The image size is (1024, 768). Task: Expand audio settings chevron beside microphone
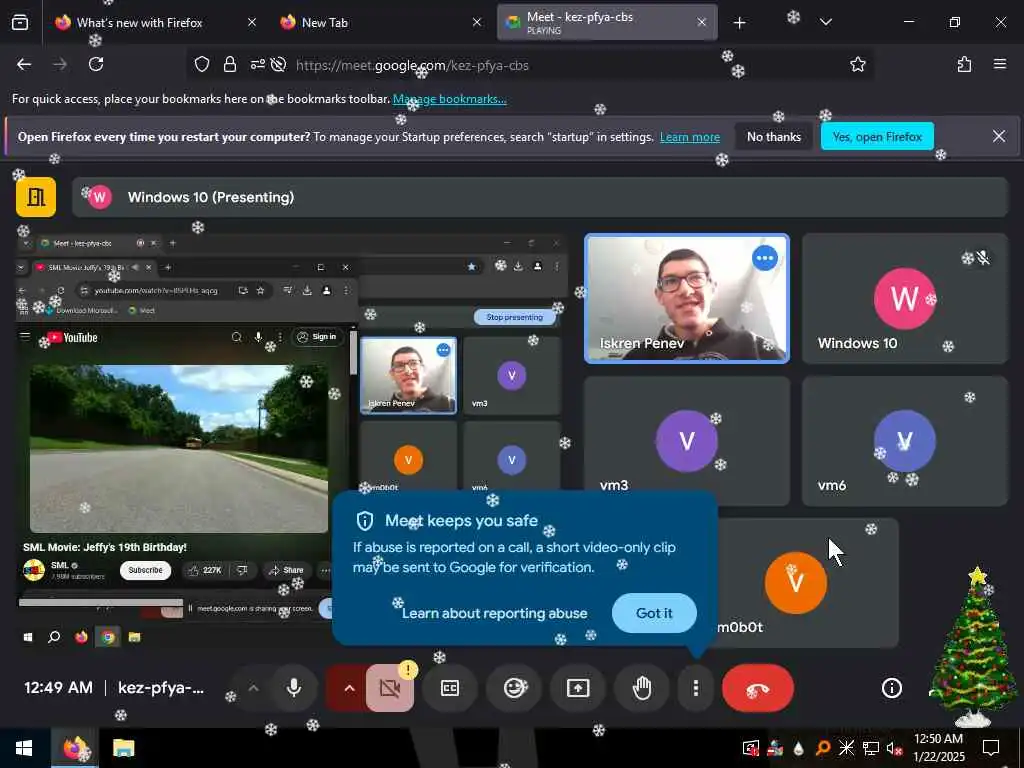253,688
